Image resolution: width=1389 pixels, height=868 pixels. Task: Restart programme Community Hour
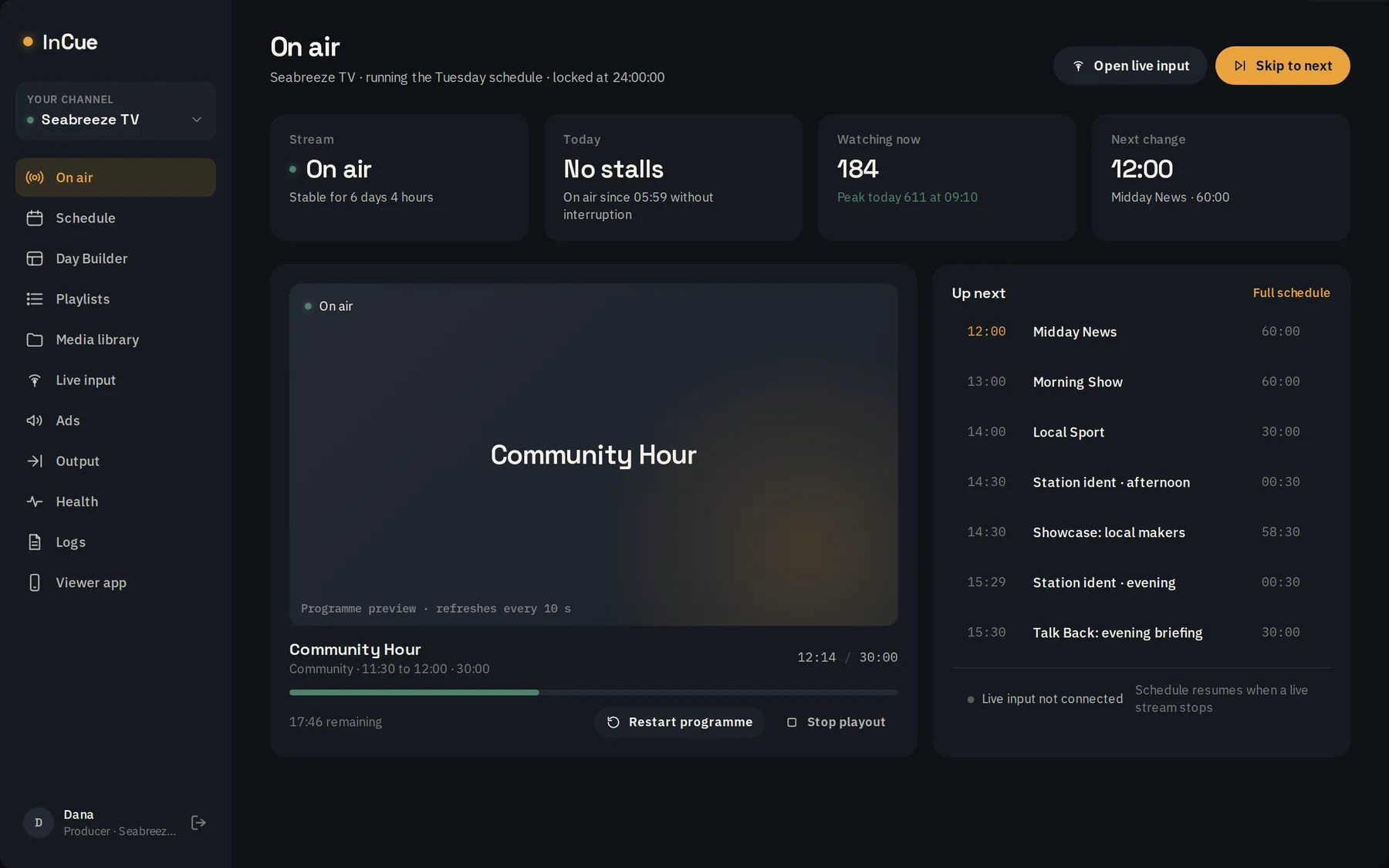679,722
